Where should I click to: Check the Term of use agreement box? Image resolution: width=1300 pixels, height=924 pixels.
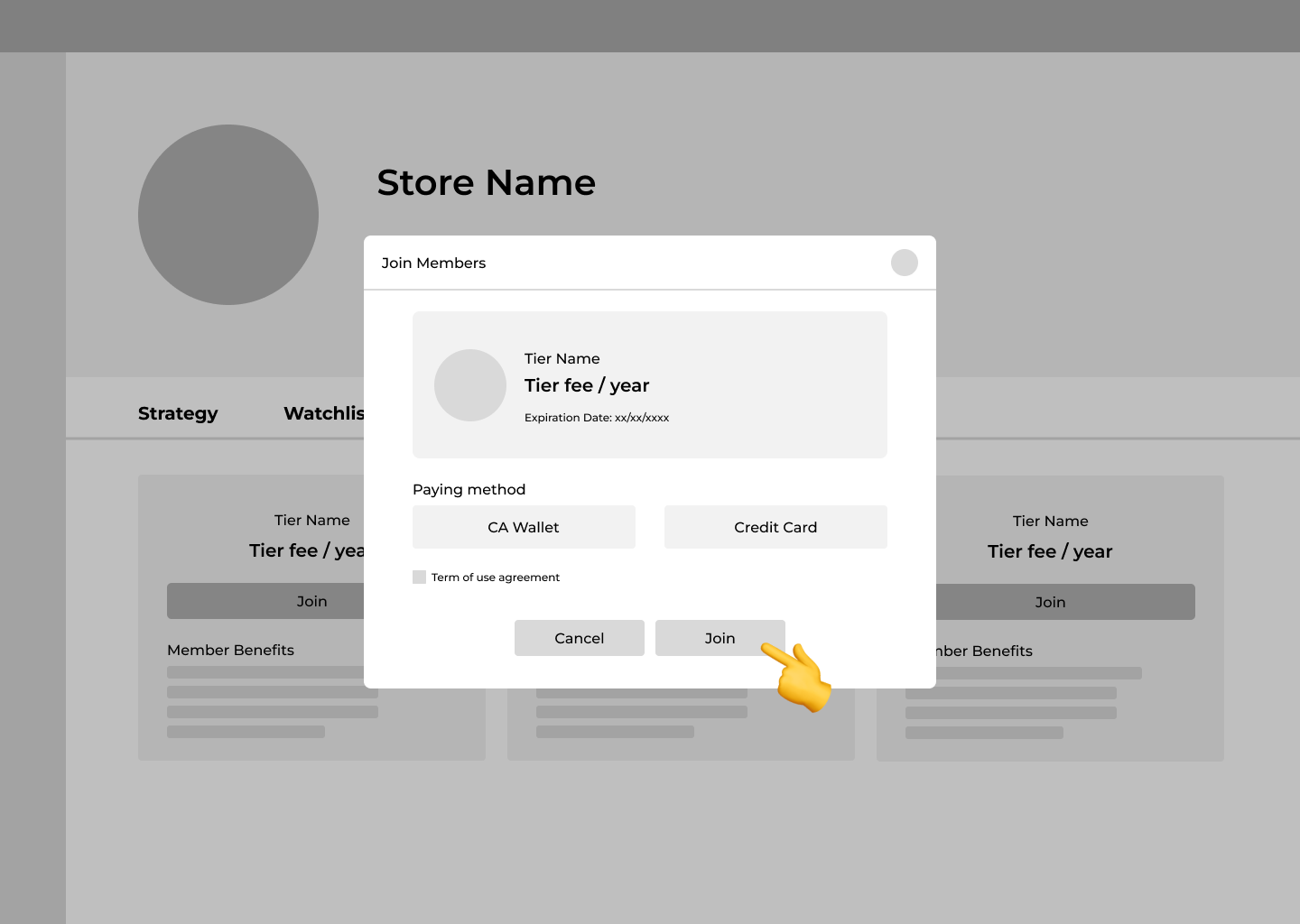tap(419, 577)
